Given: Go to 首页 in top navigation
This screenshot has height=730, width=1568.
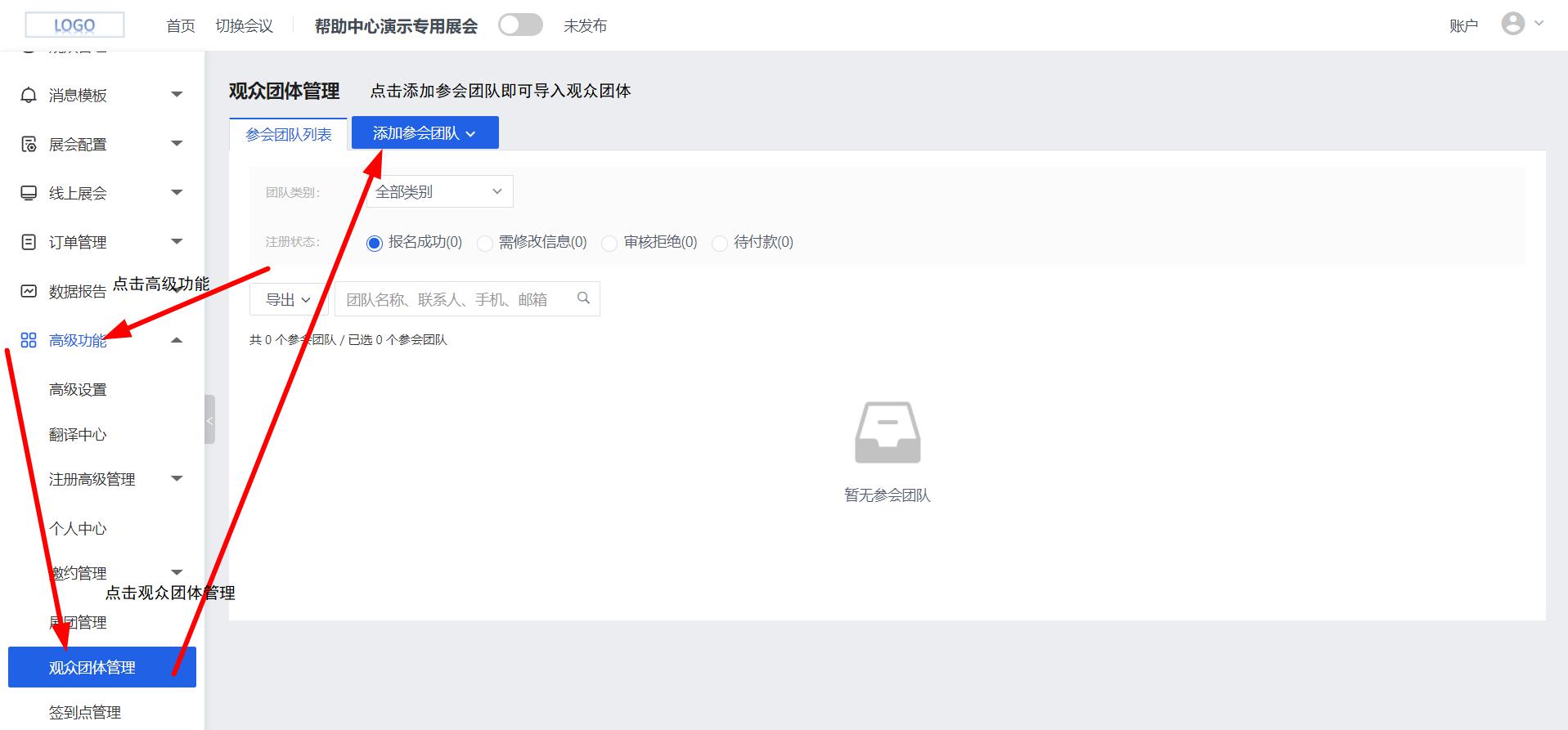Looking at the screenshot, I should coord(180,26).
